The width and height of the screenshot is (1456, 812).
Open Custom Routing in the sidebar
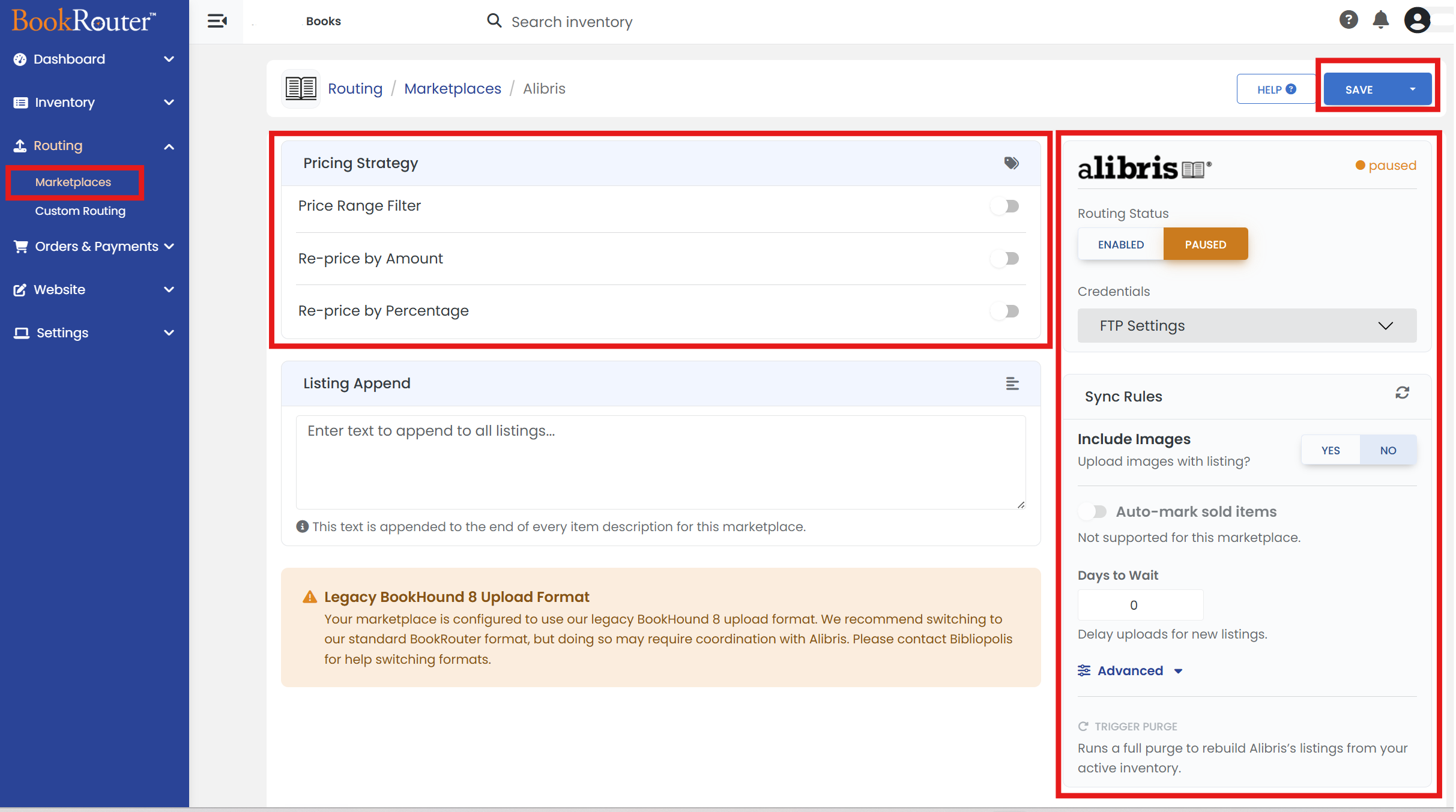click(80, 211)
